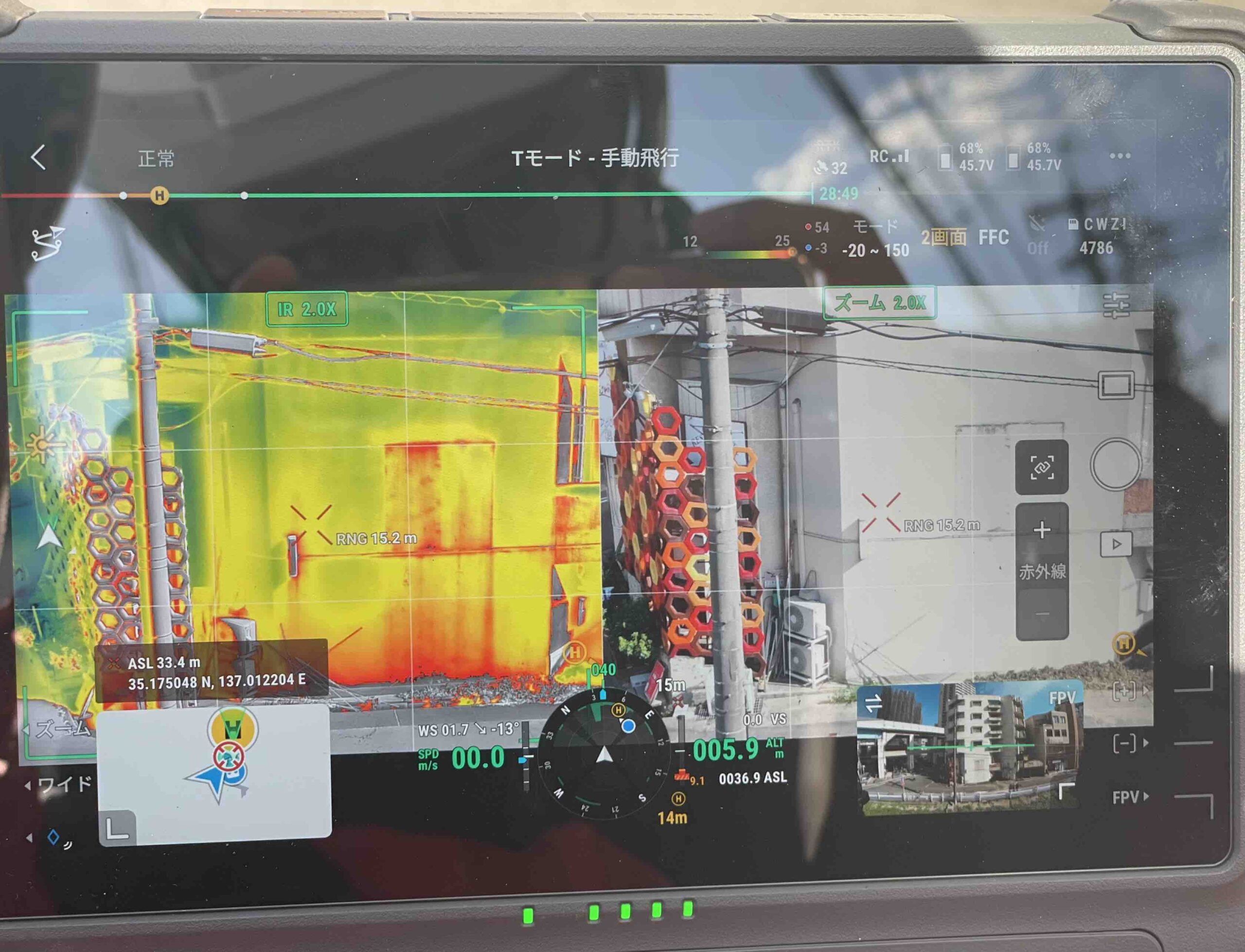Tap the rectangular gimbal mode icon

coord(1116,386)
